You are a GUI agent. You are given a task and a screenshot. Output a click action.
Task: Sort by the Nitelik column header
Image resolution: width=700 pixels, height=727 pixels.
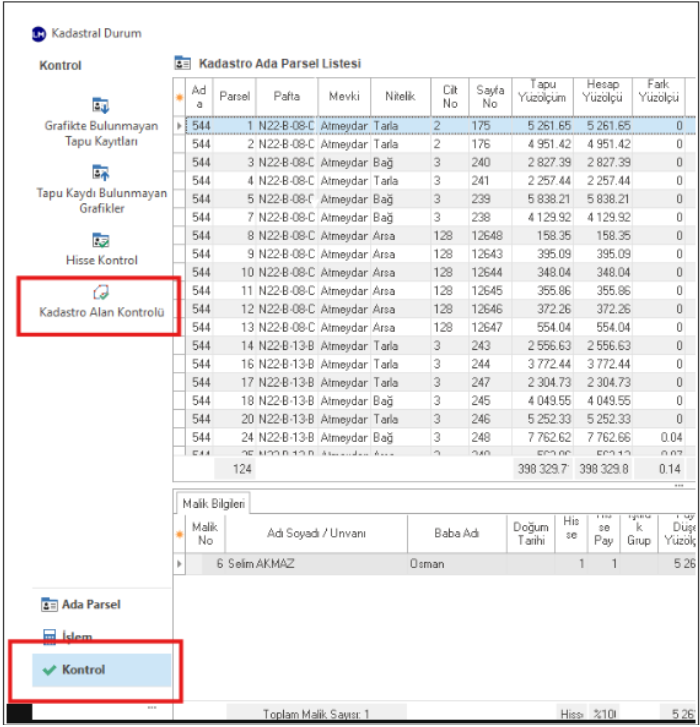tap(400, 97)
